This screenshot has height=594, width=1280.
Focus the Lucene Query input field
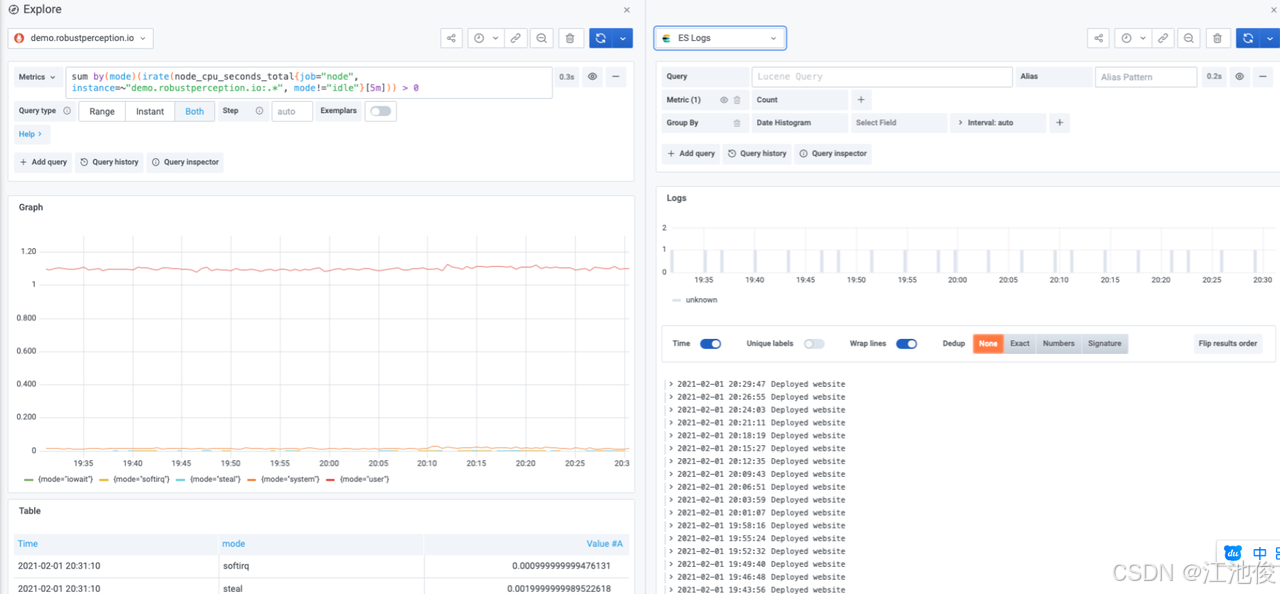pyautogui.click(x=882, y=77)
